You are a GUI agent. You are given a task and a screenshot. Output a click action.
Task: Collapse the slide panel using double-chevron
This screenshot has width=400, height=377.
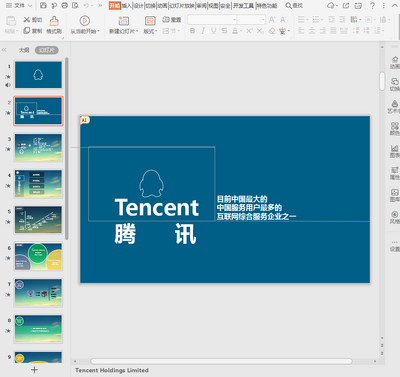[4, 50]
